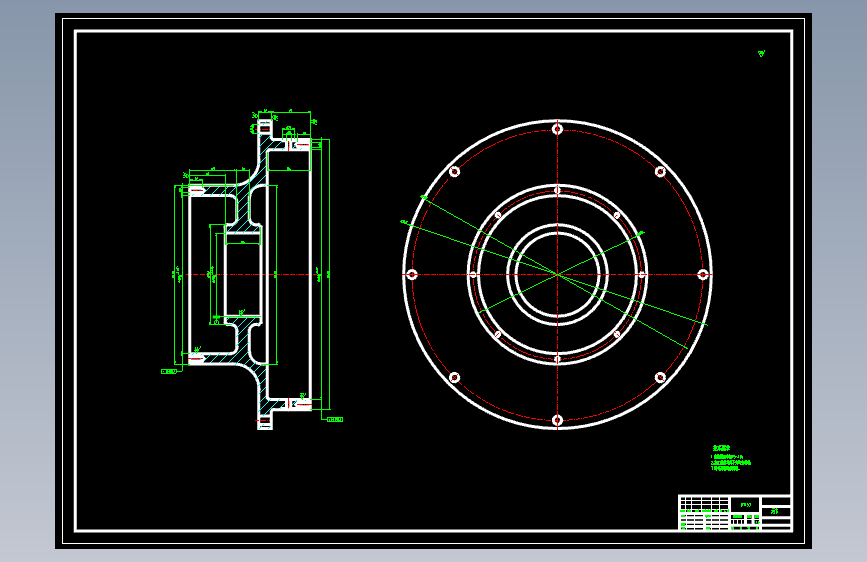Select the top bolt hole on outer flange
This screenshot has width=867, height=562.
(x=557, y=129)
